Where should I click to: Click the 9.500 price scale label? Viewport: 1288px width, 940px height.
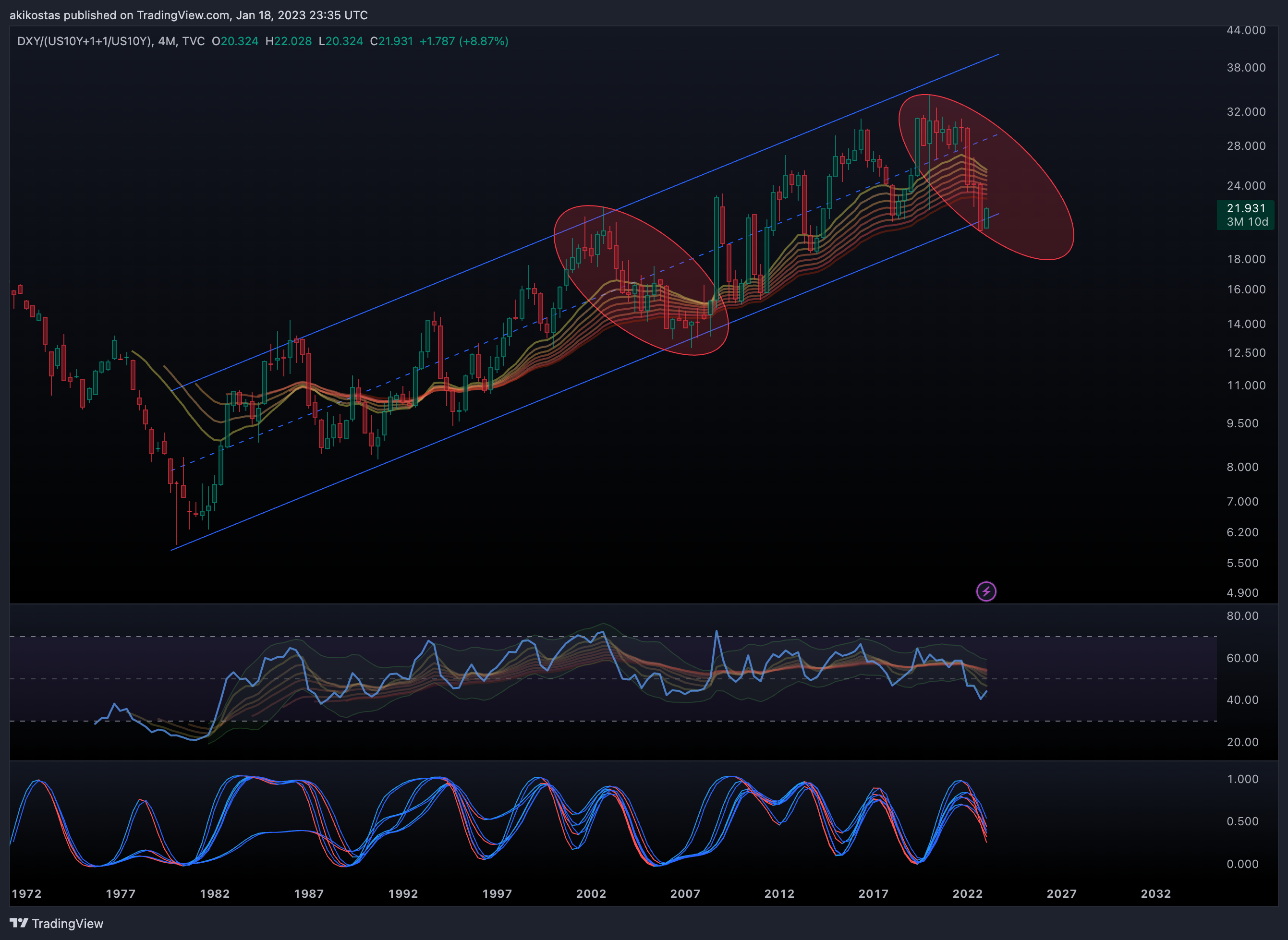pos(1242,423)
